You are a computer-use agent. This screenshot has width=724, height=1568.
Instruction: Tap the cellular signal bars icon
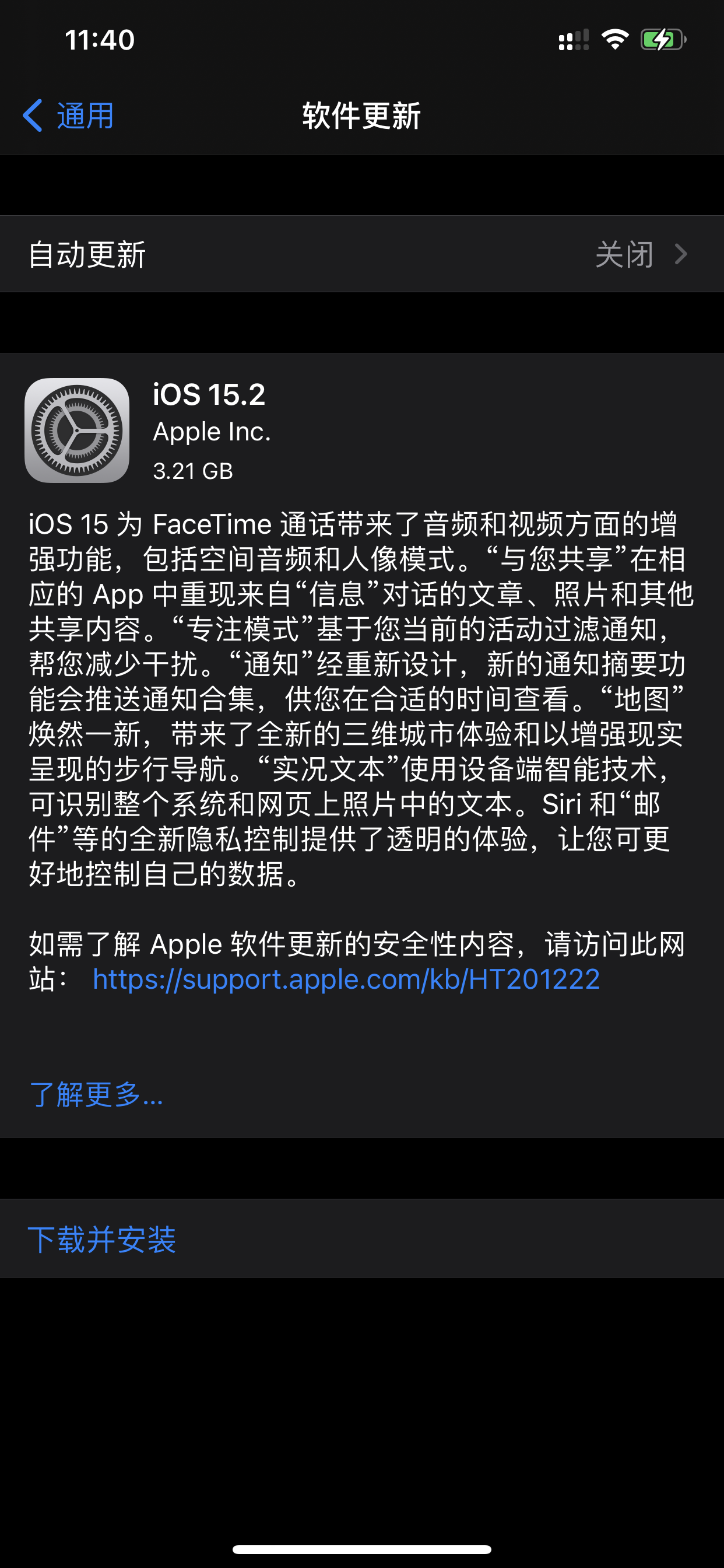(574, 40)
